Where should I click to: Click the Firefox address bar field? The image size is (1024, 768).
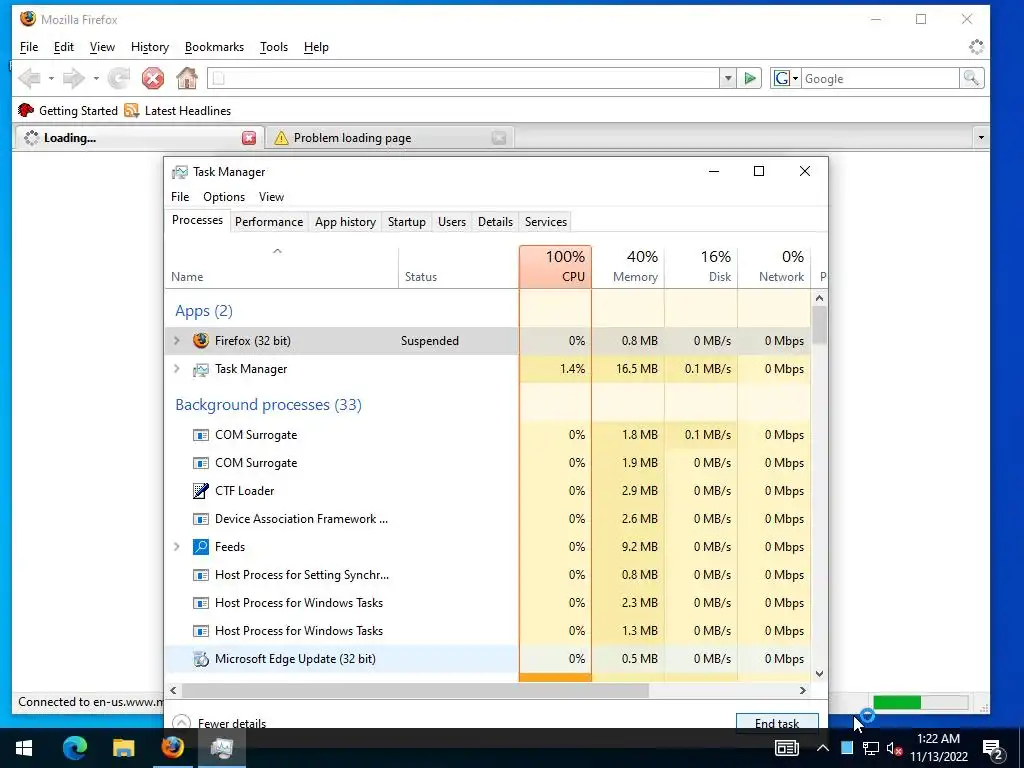pyautogui.click(x=465, y=78)
